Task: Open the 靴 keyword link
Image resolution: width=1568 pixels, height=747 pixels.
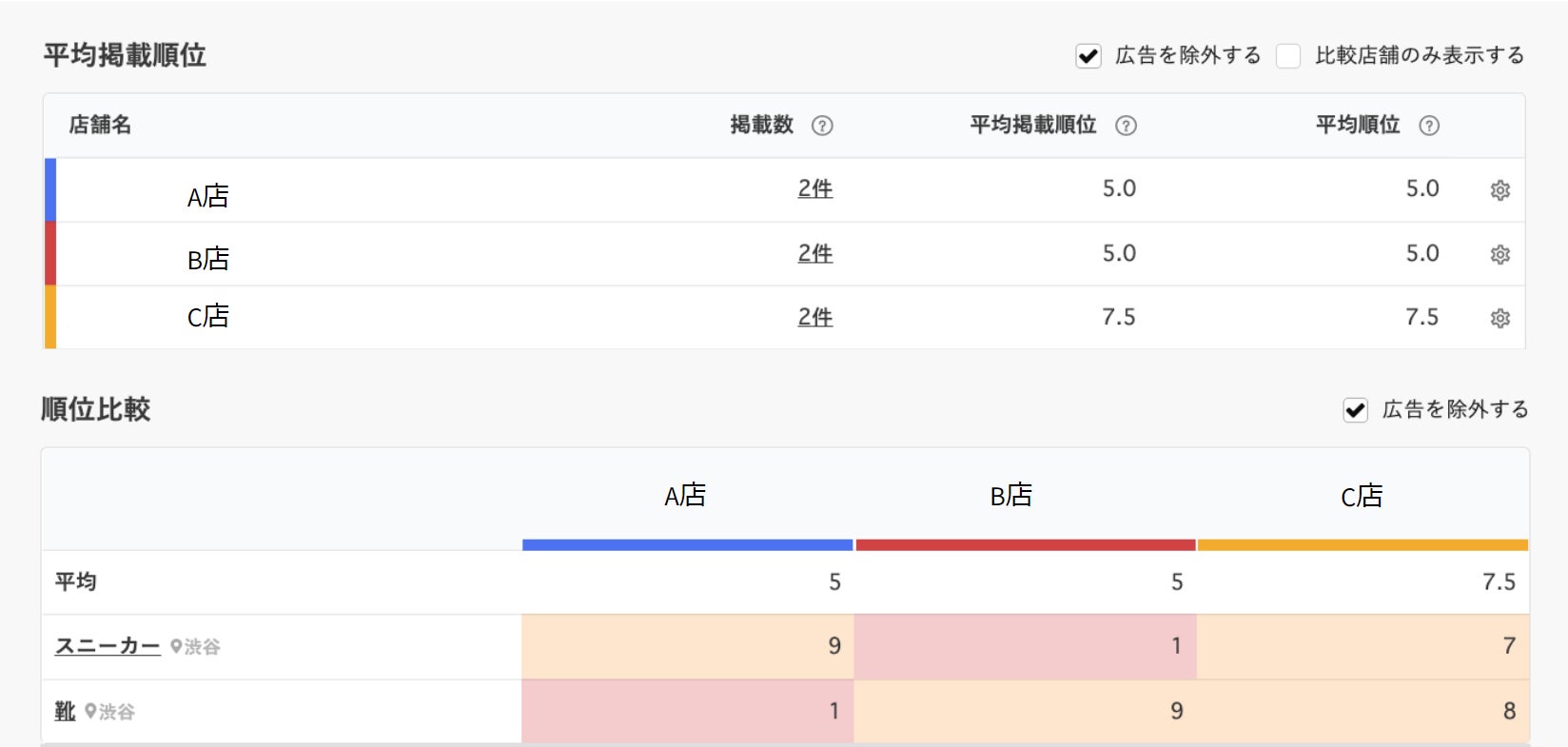Action: 65,711
